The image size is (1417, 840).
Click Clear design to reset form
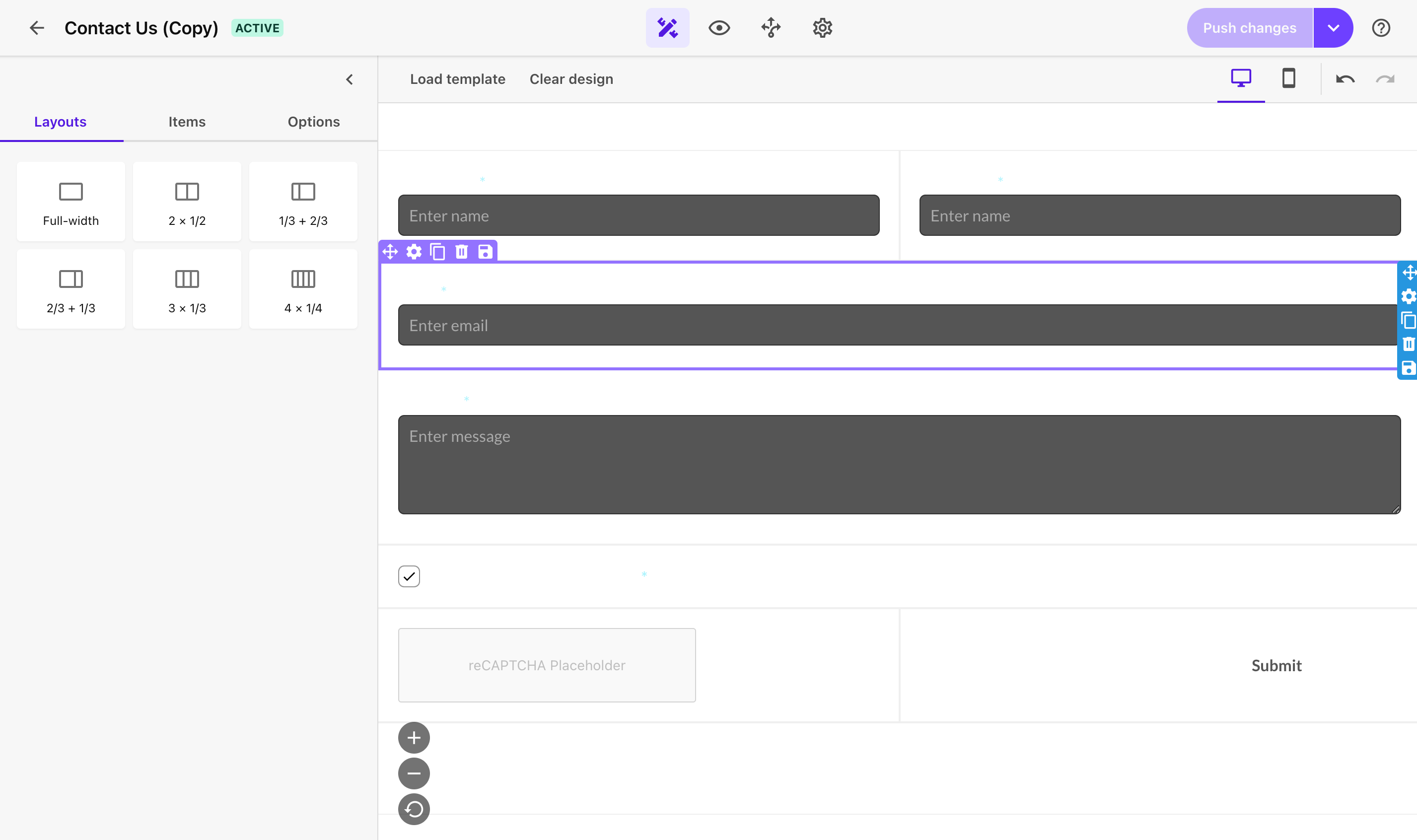[570, 78]
